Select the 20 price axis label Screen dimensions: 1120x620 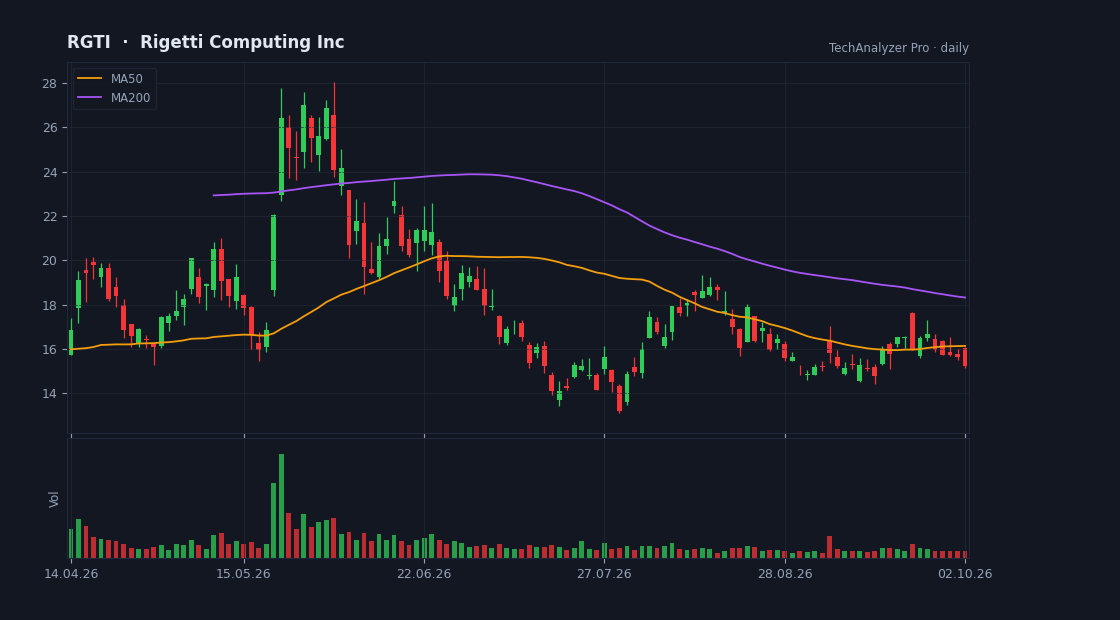pyautogui.click(x=49, y=261)
